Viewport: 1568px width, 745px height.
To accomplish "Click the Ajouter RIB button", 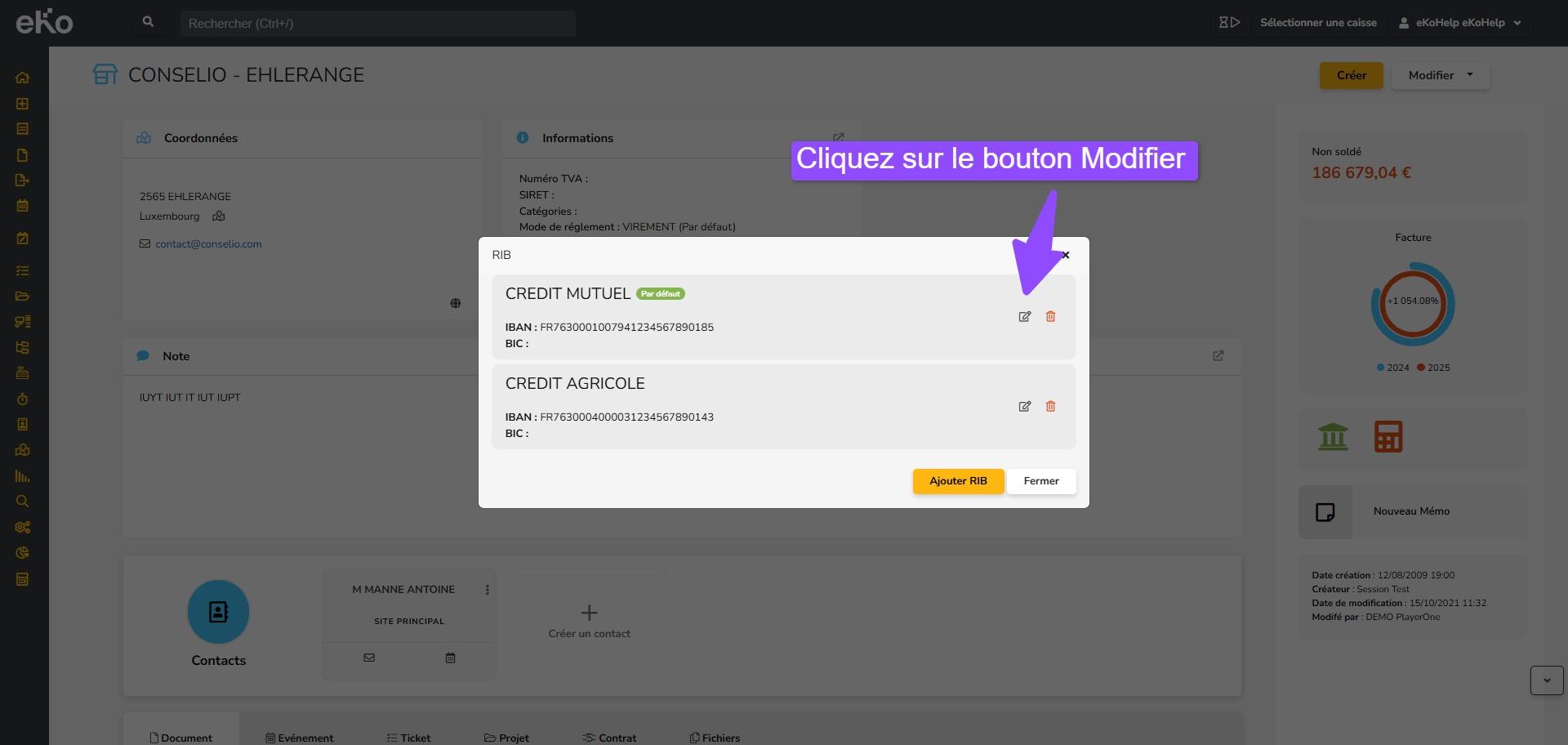I will coord(957,481).
